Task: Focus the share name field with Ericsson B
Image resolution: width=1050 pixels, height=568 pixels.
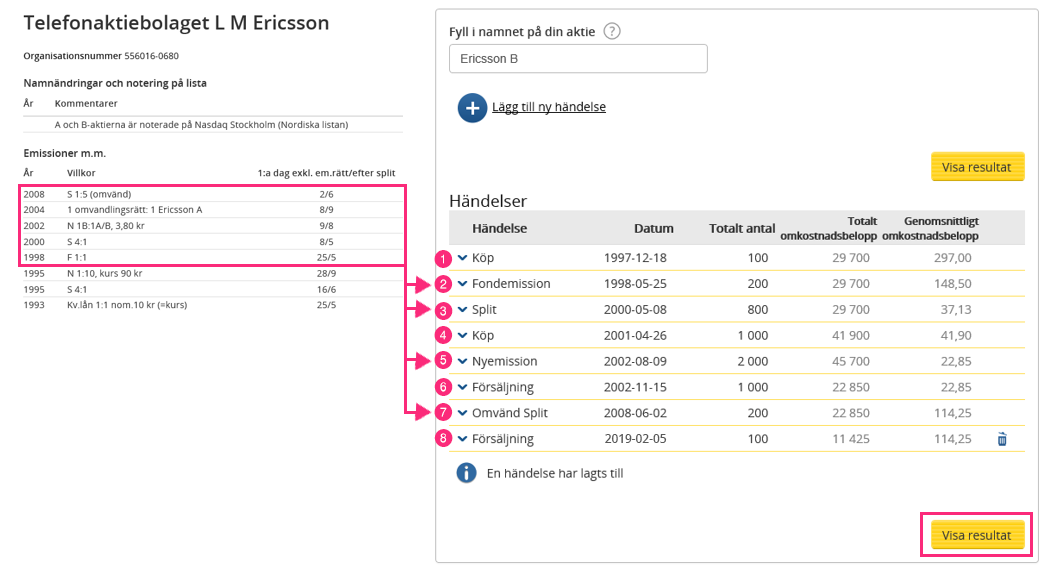Action: pos(578,59)
